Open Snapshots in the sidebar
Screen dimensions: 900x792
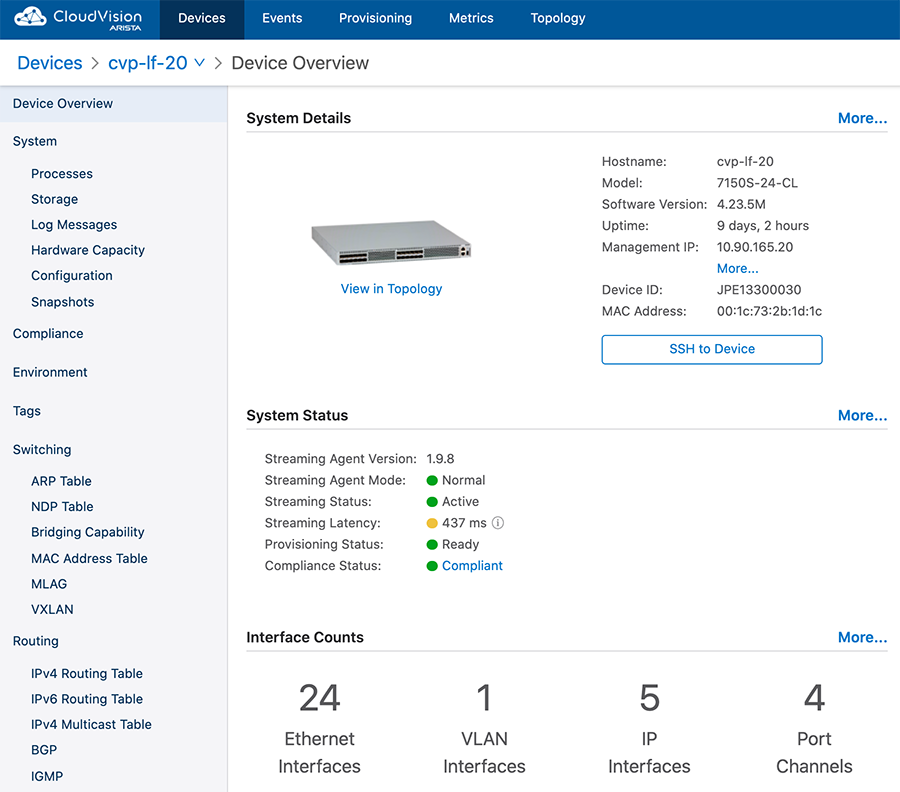pos(63,302)
